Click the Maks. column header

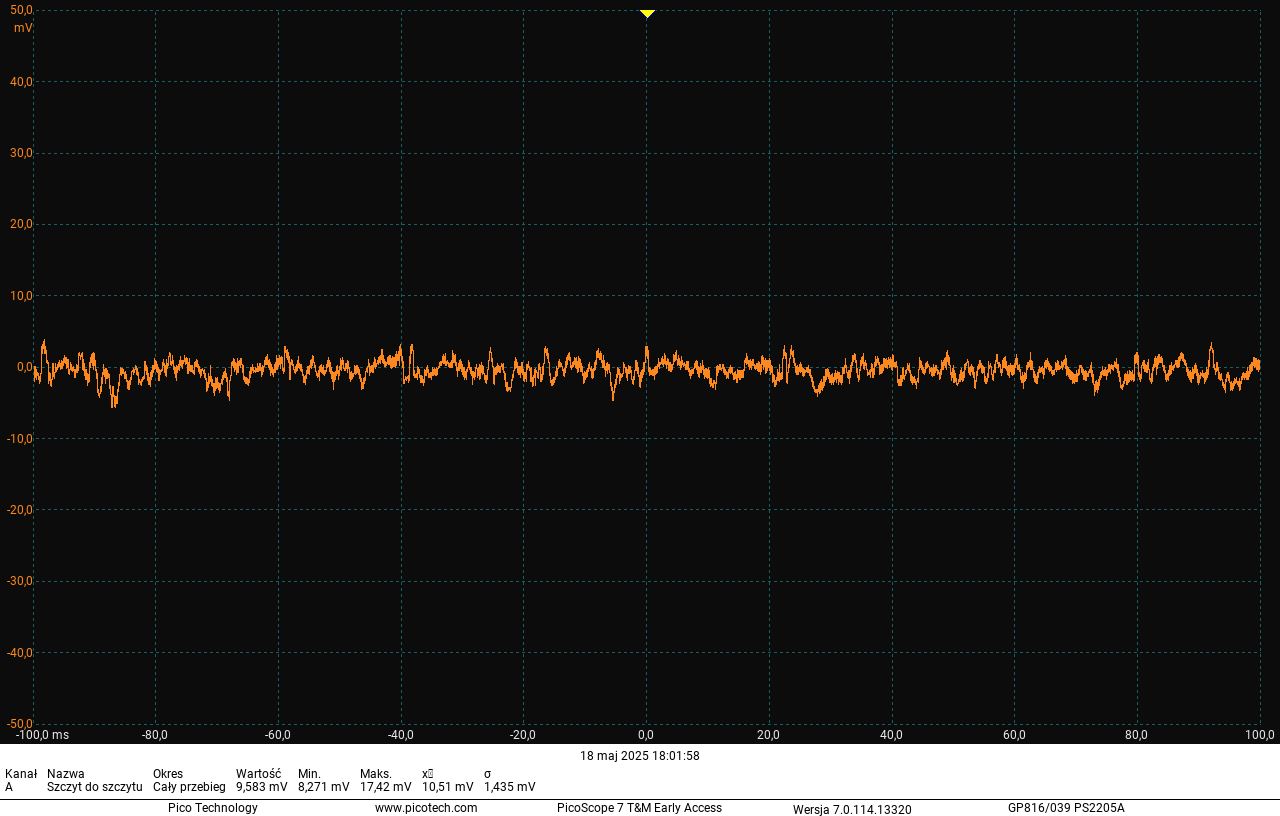tap(376, 774)
